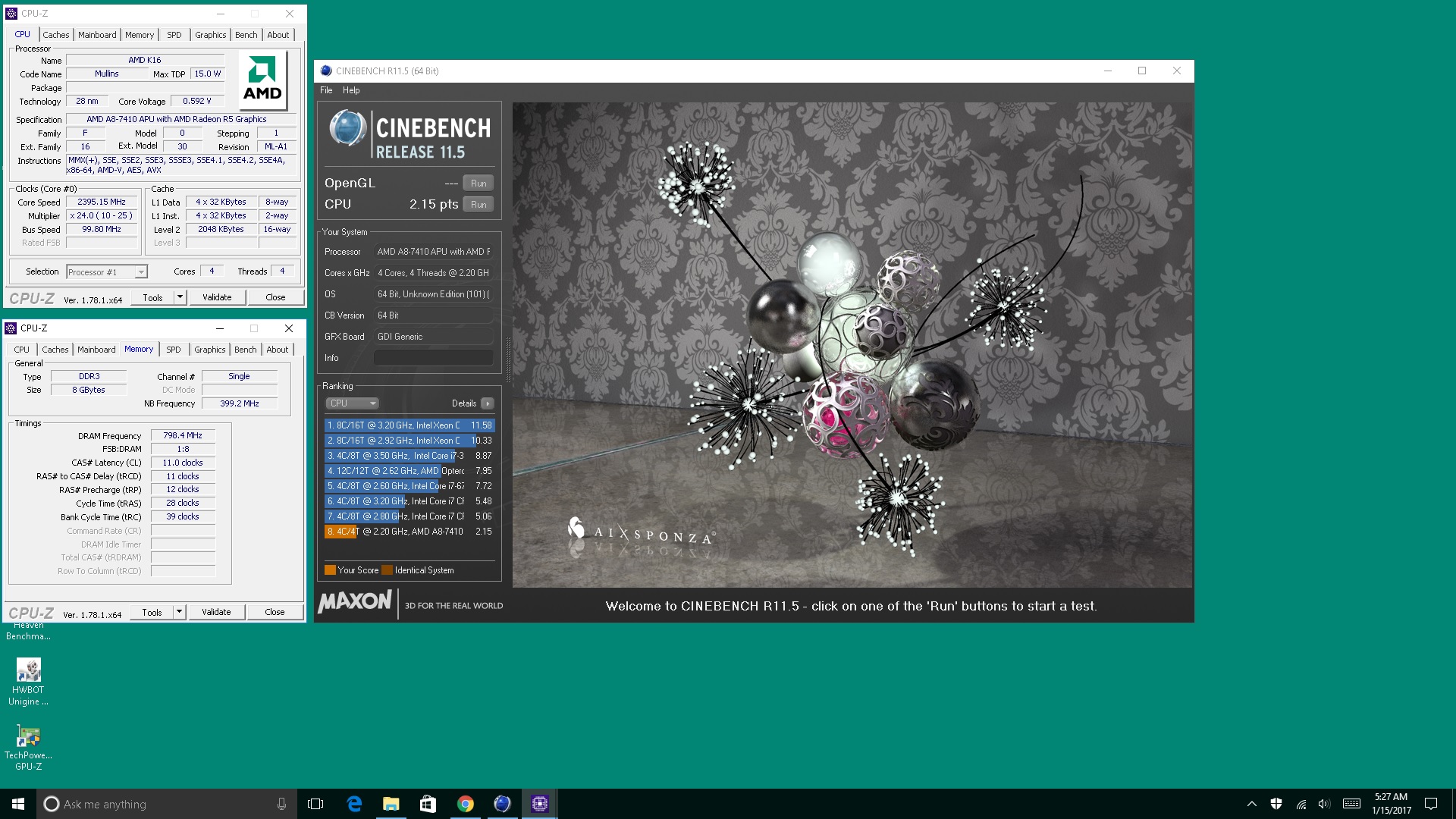Switch to Memory tab in top CPU-Z
Viewport: 1456px width, 819px height.
(x=140, y=35)
